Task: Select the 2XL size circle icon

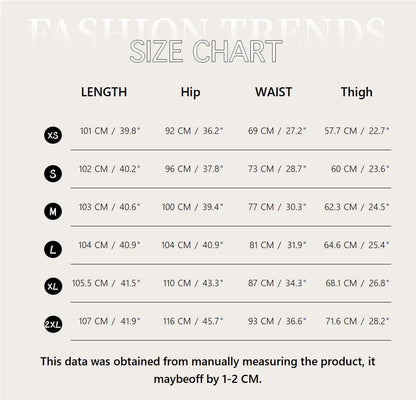Action: 53,324
